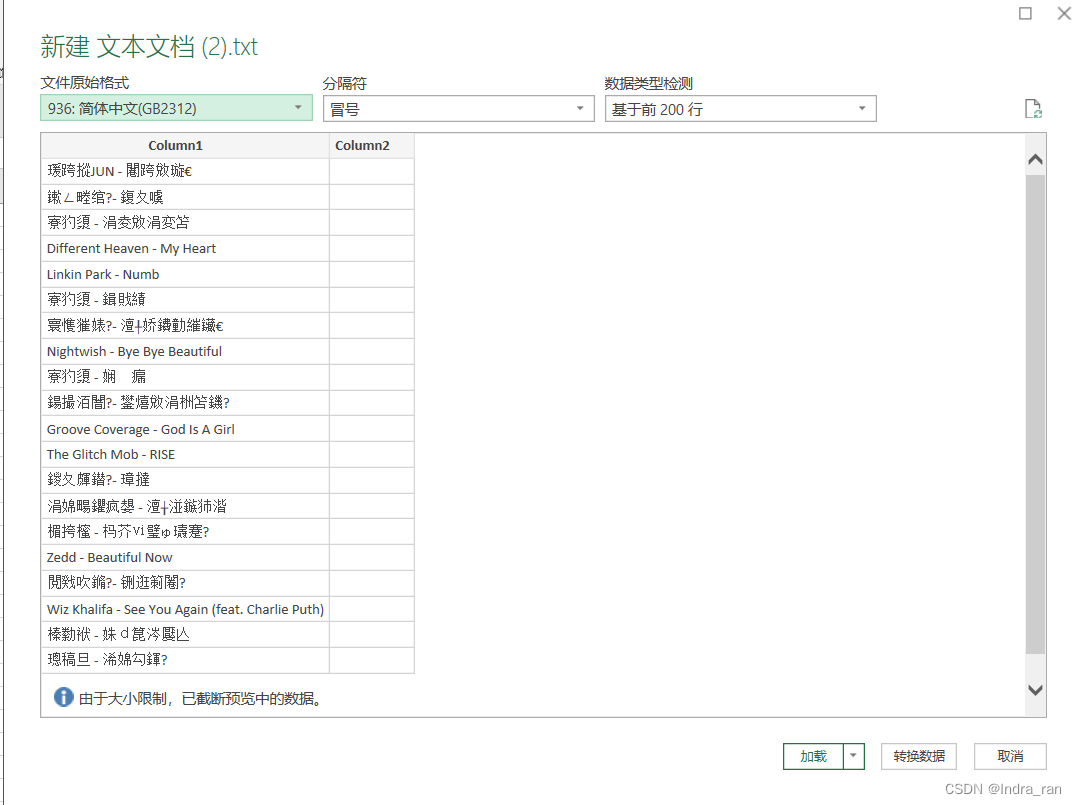
Task: Click the scroll down arrow of the preview
Action: coord(1035,690)
